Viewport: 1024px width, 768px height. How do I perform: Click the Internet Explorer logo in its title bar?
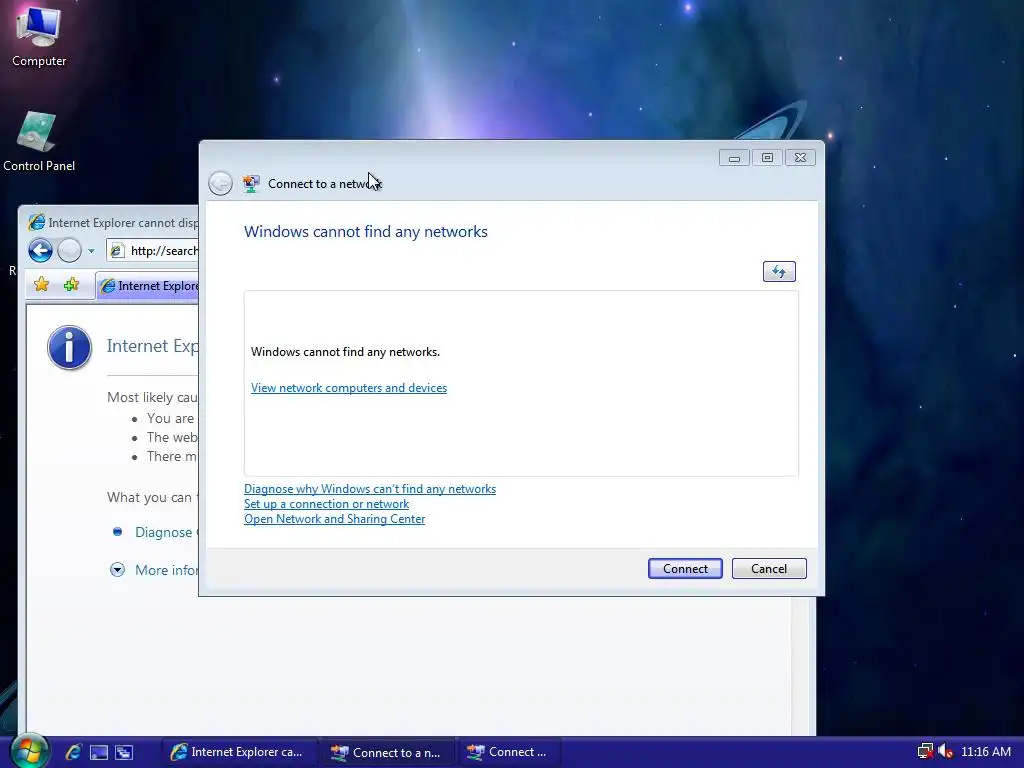pyautogui.click(x=37, y=223)
